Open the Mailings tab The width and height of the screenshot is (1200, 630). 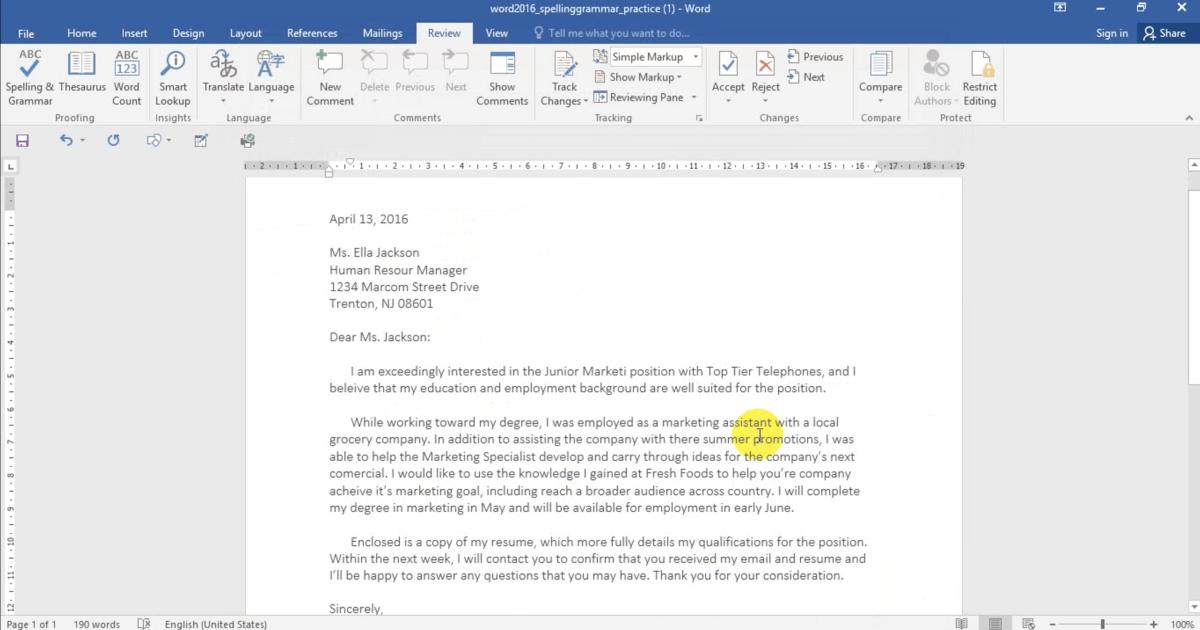click(x=382, y=33)
